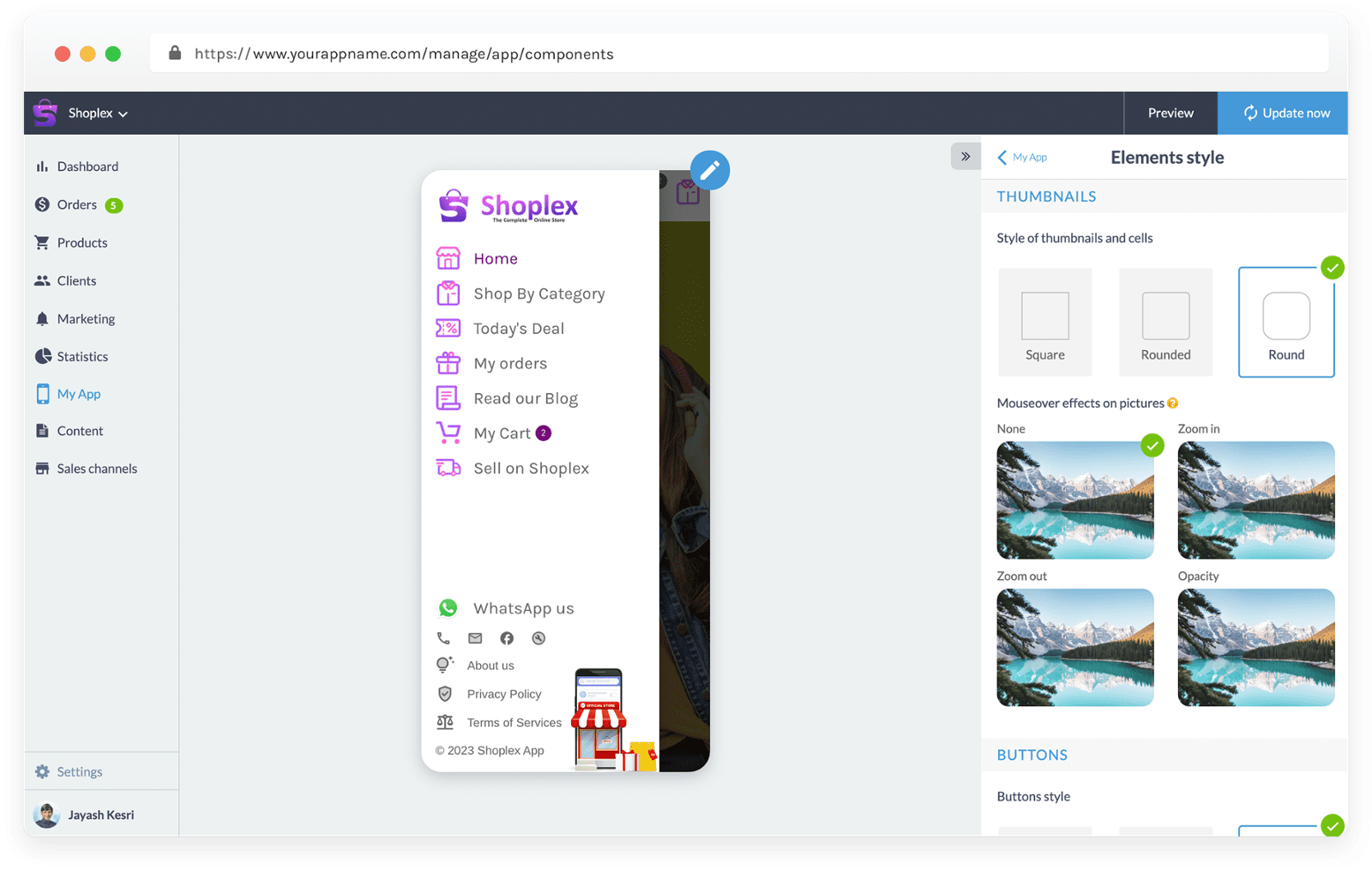Click Sell on Shoplex truck icon
Viewport: 1372px width, 870px height.
click(x=448, y=468)
